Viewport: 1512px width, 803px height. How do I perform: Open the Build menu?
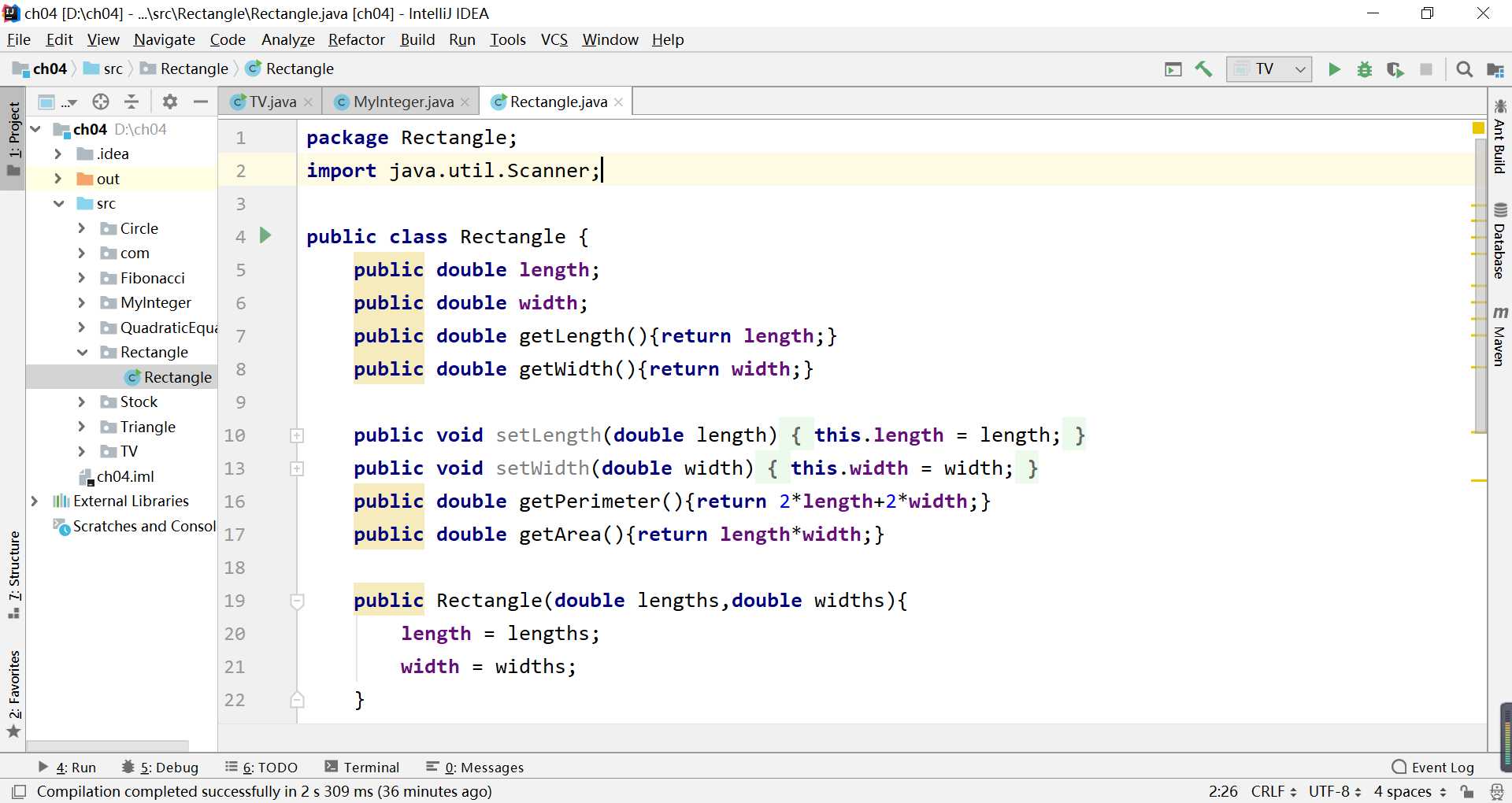417,39
